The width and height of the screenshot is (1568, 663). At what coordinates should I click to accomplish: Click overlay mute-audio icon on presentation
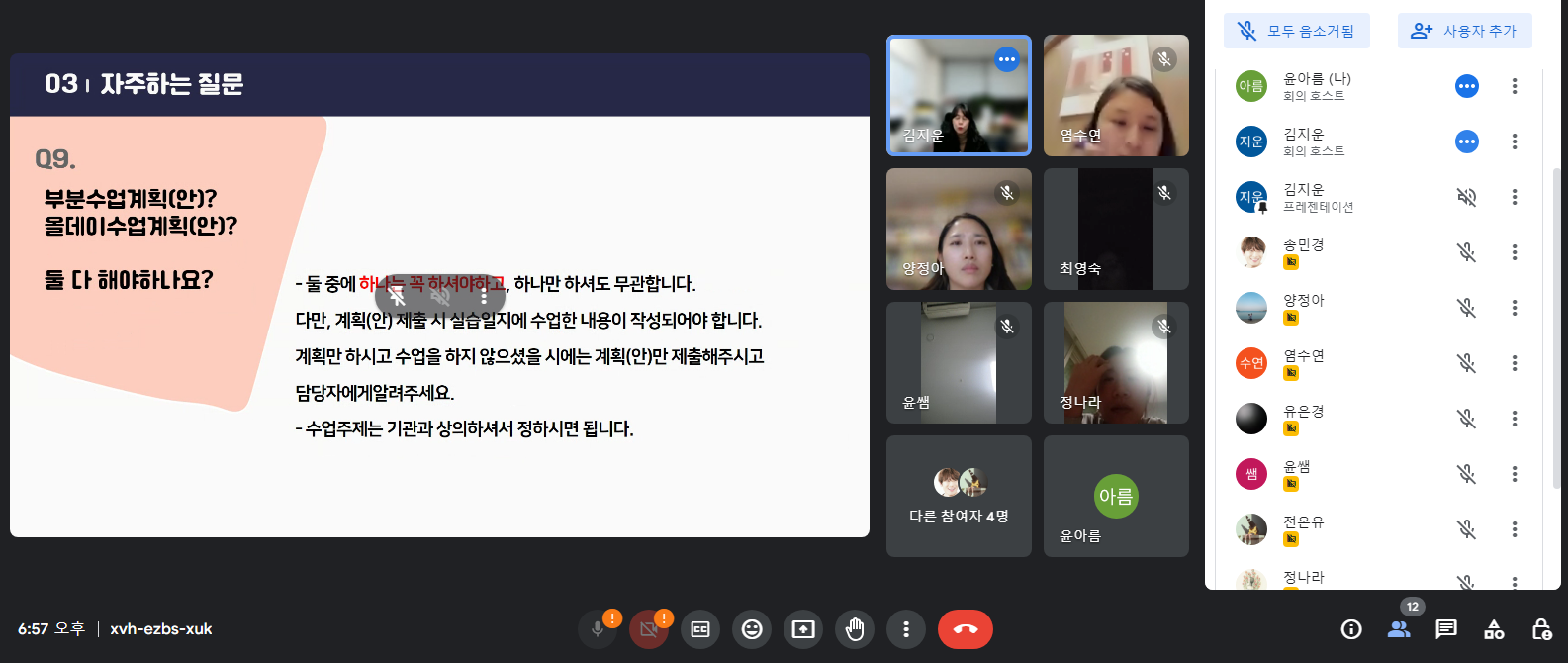[440, 296]
